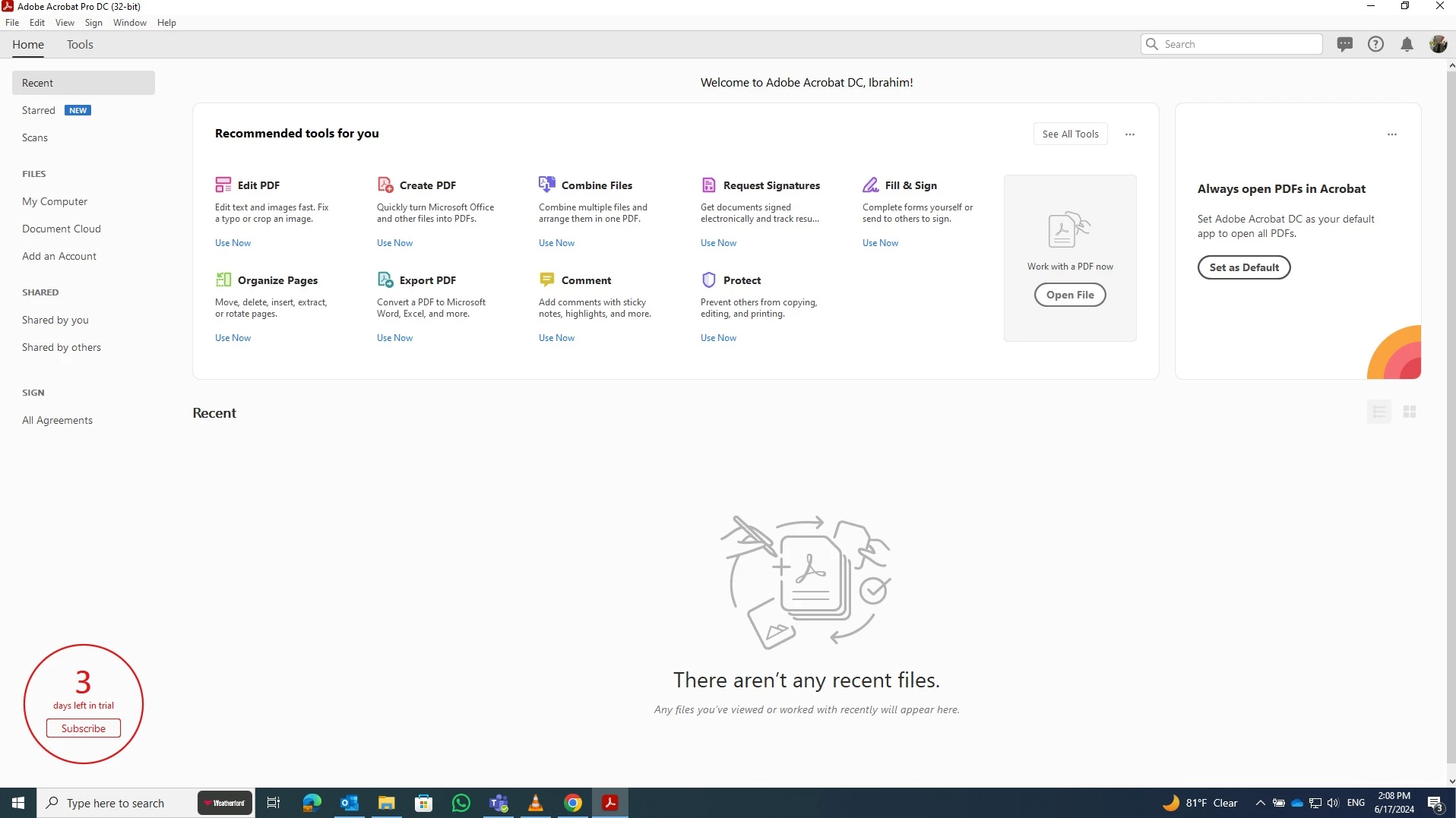Image resolution: width=1456 pixels, height=818 pixels.
Task: Click the Open File button
Action: 1070,295
